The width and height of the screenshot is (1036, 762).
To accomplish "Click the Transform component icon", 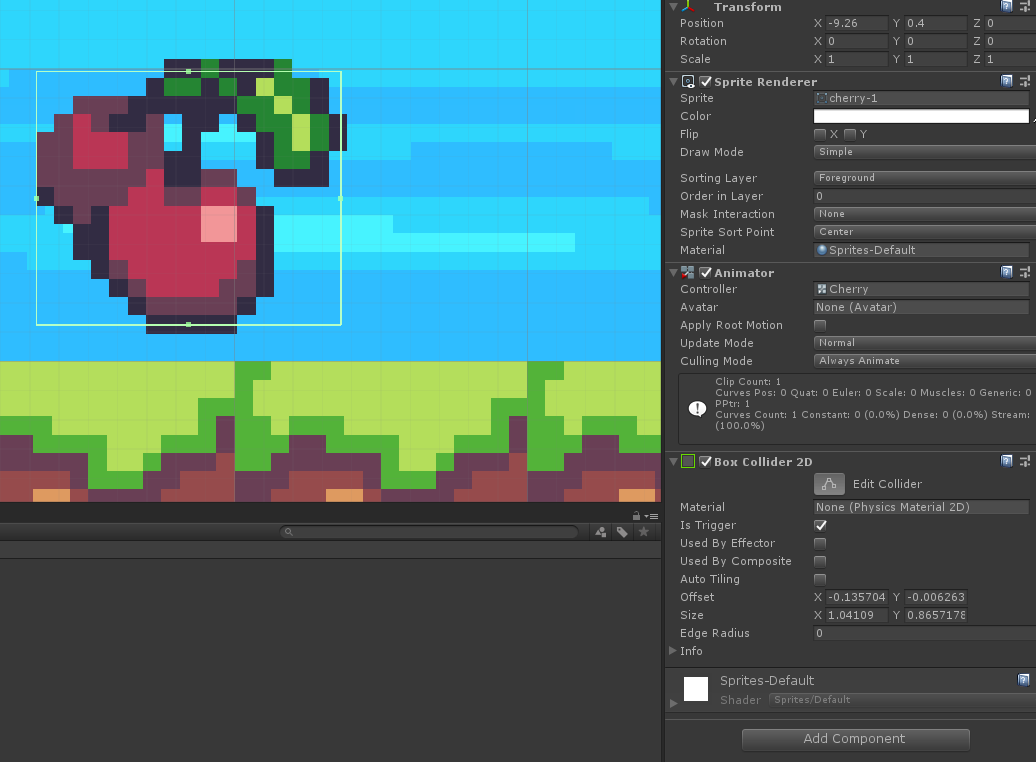I will 688,6.
